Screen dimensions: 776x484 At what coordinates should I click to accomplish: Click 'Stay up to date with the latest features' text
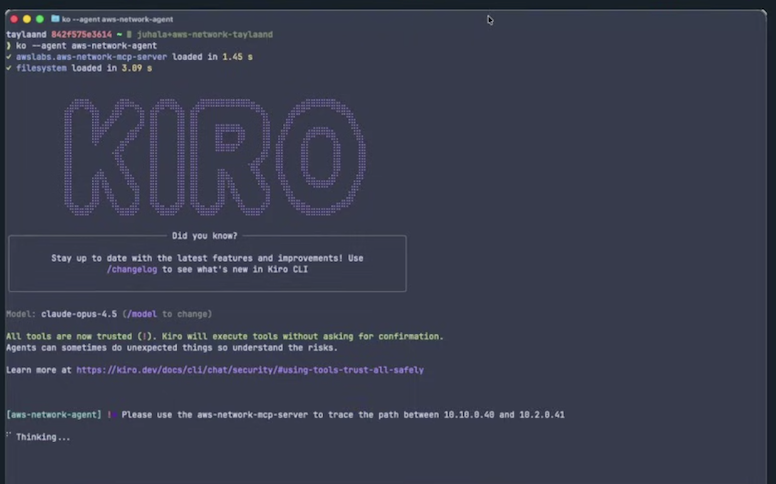tap(207, 258)
